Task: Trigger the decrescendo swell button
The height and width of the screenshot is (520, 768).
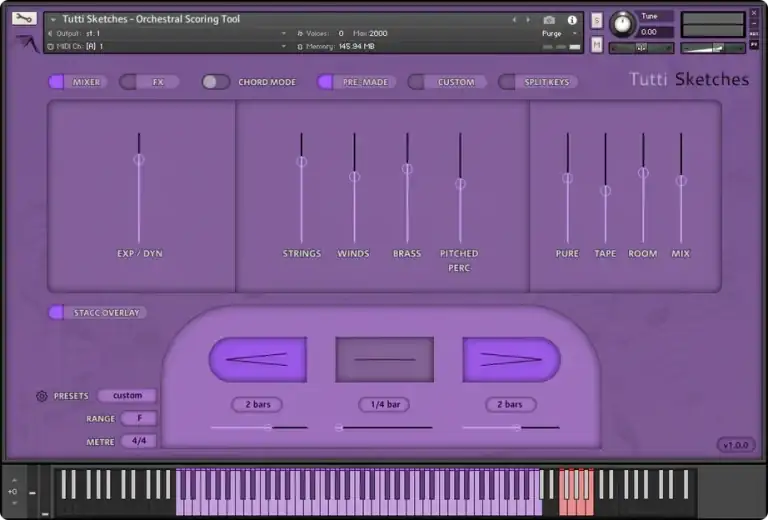Action: pyautogui.click(x=511, y=359)
